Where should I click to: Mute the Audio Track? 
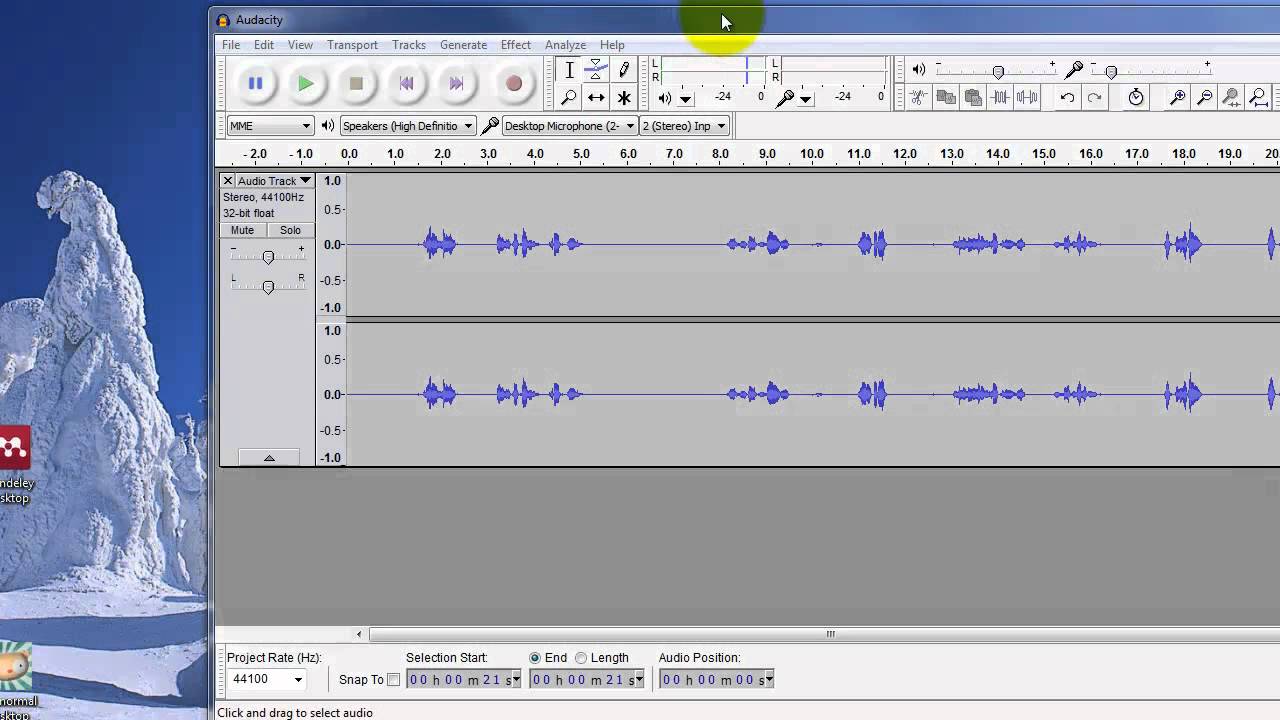pos(243,230)
